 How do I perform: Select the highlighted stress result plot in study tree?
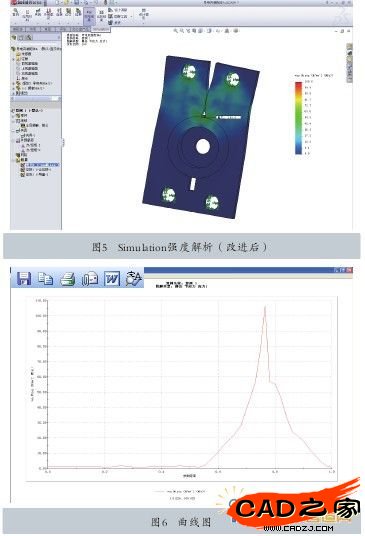tap(43, 165)
